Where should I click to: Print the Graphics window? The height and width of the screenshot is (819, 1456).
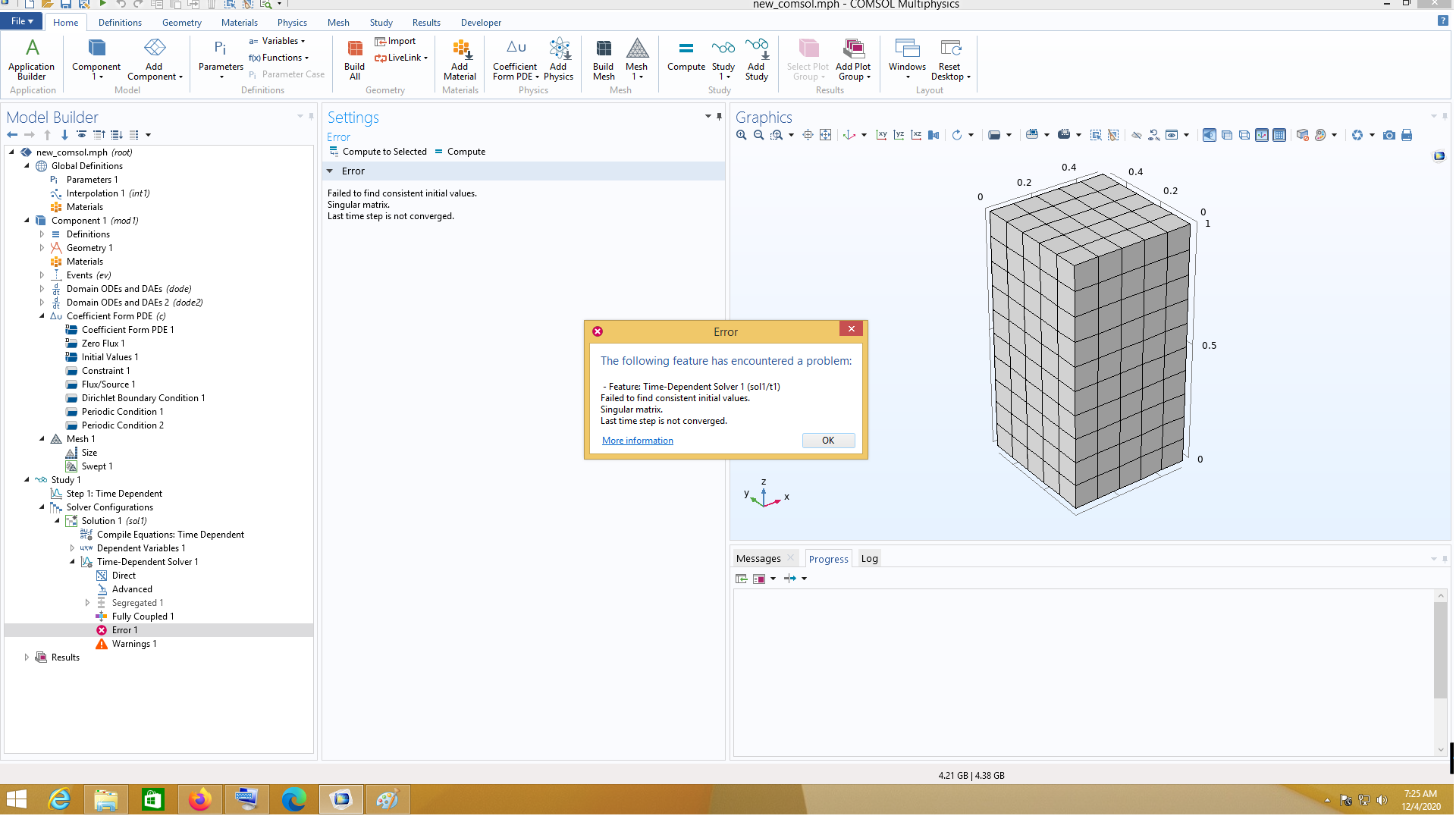pyautogui.click(x=1407, y=135)
